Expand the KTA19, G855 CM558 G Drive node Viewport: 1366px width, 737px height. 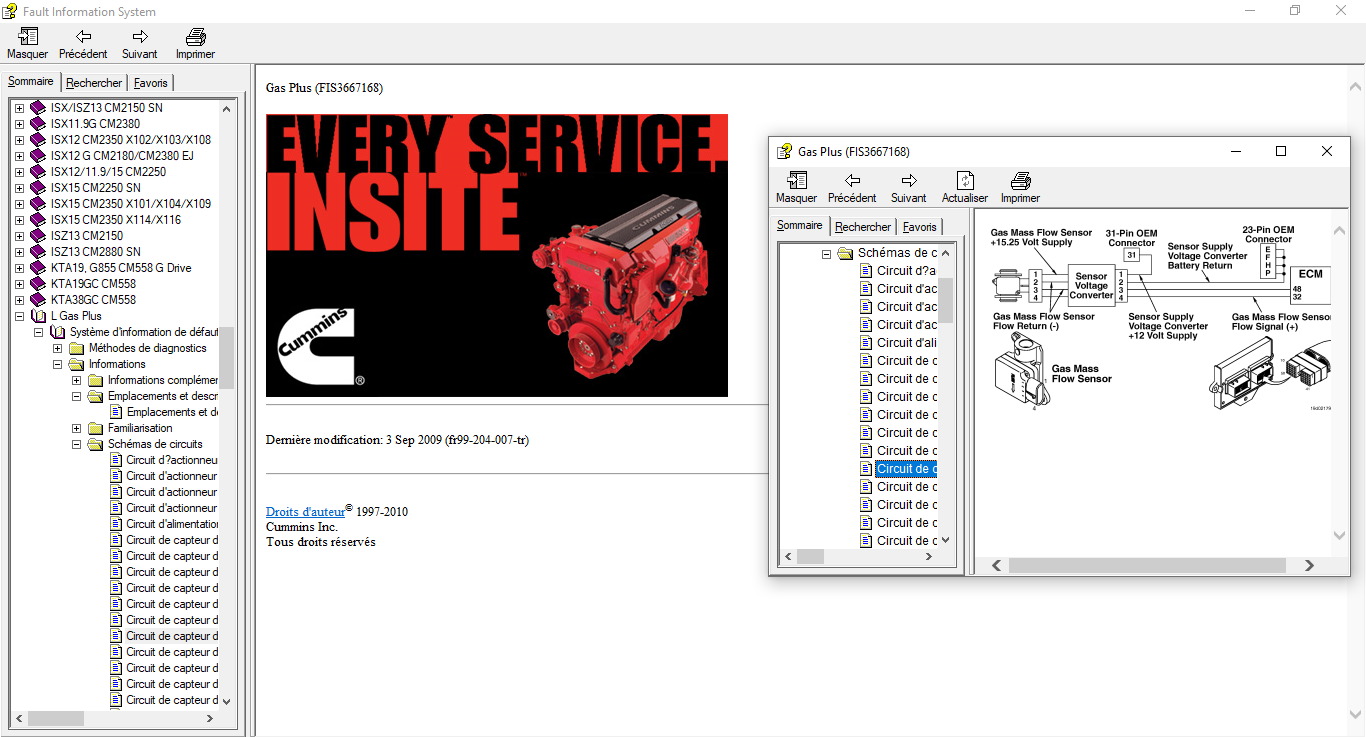point(19,268)
